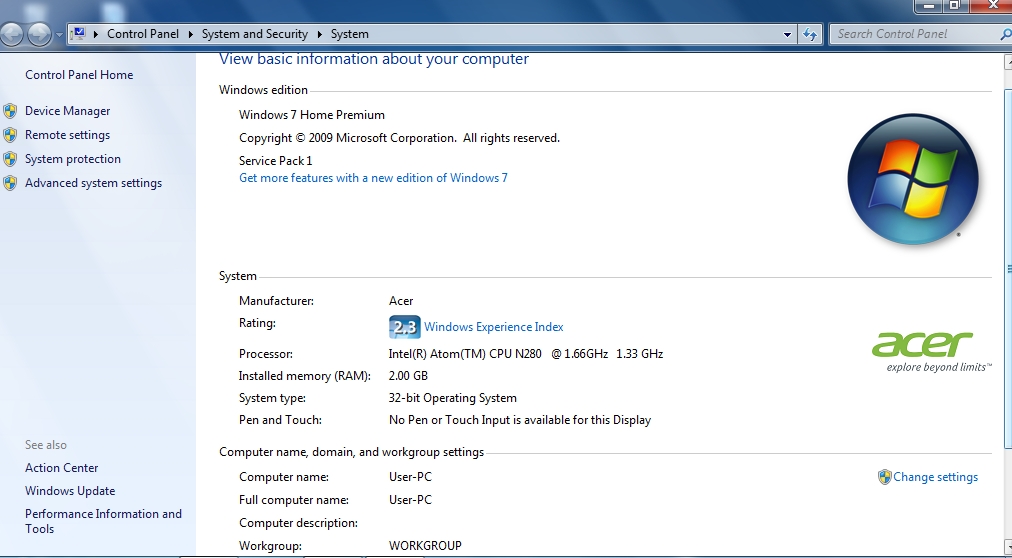Click the View basic information heading
This screenshot has height=558, width=1012.
[x=374, y=59]
